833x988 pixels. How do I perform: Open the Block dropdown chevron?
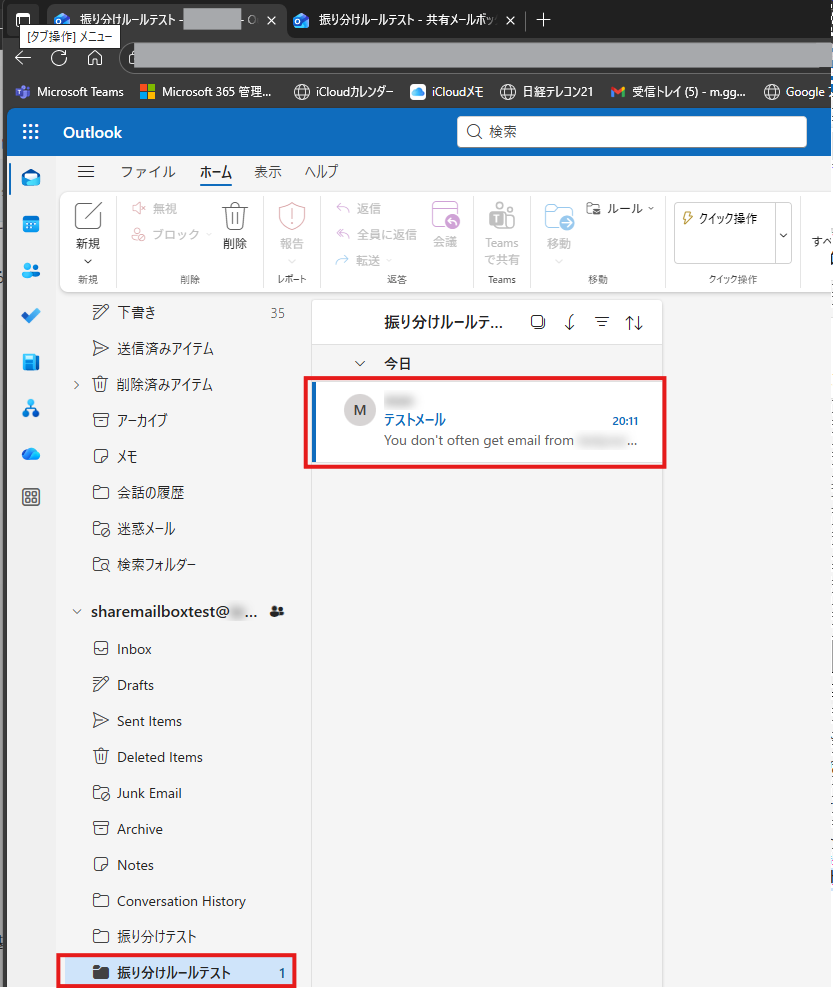click(208, 234)
